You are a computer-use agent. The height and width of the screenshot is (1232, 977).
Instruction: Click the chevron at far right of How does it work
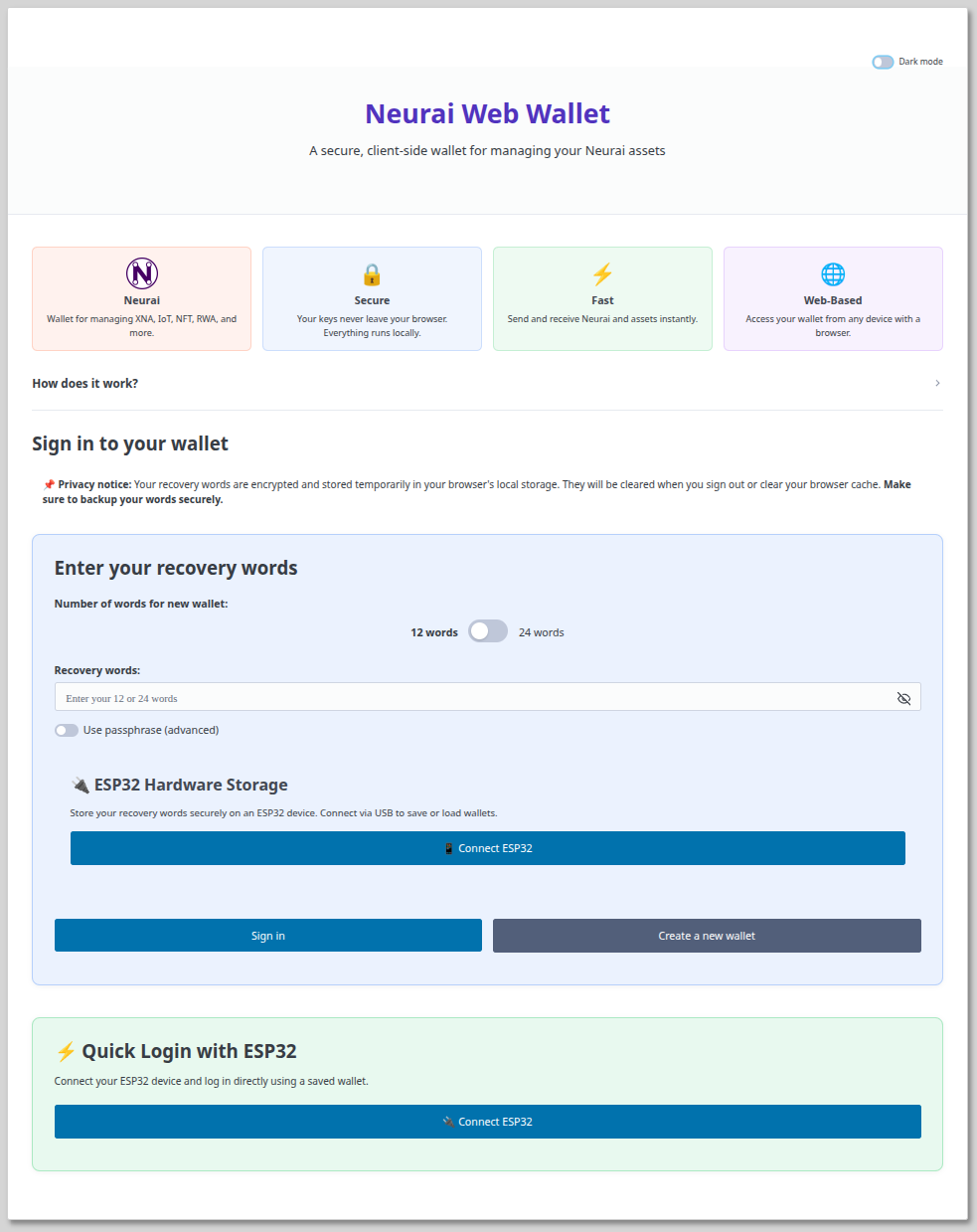[x=936, y=383]
